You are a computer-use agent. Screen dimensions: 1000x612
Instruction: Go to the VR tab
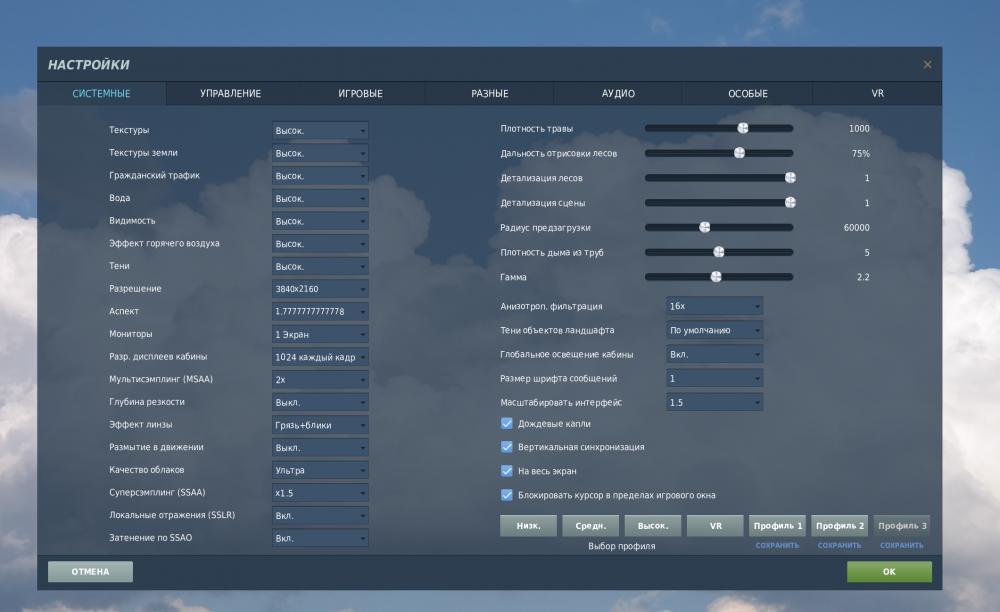877,94
